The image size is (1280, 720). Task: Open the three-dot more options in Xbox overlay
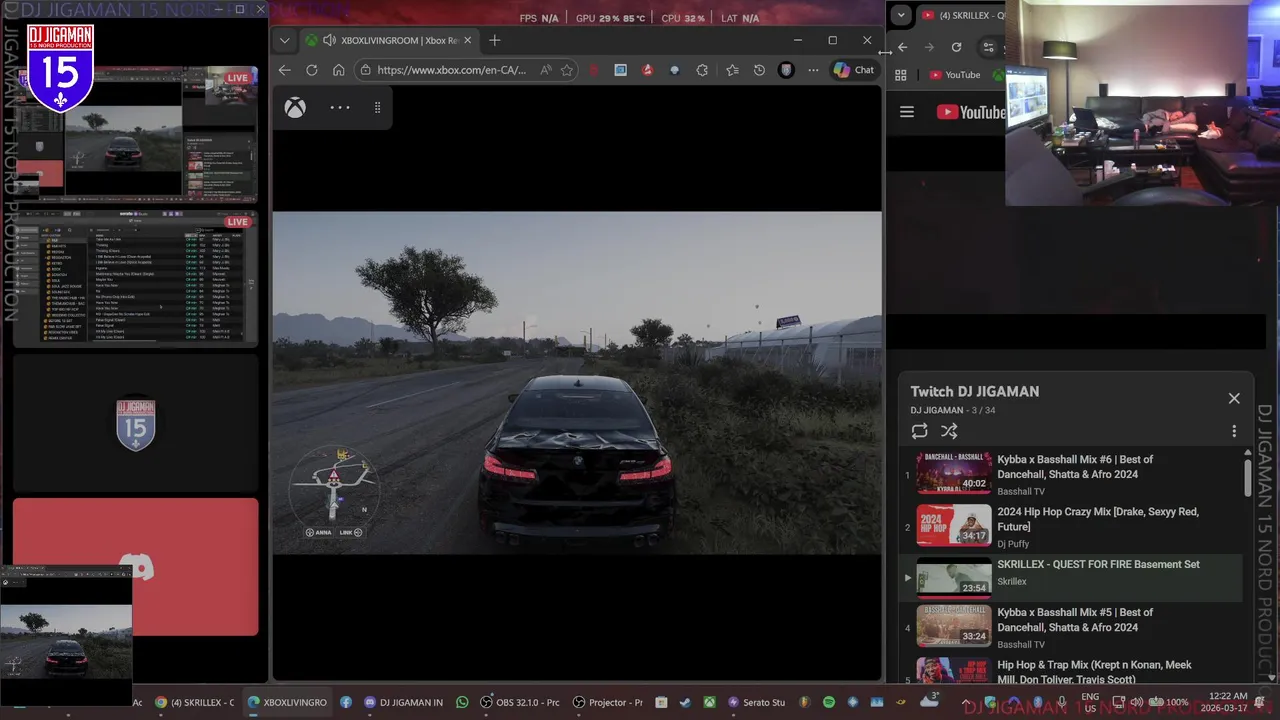coord(340,107)
